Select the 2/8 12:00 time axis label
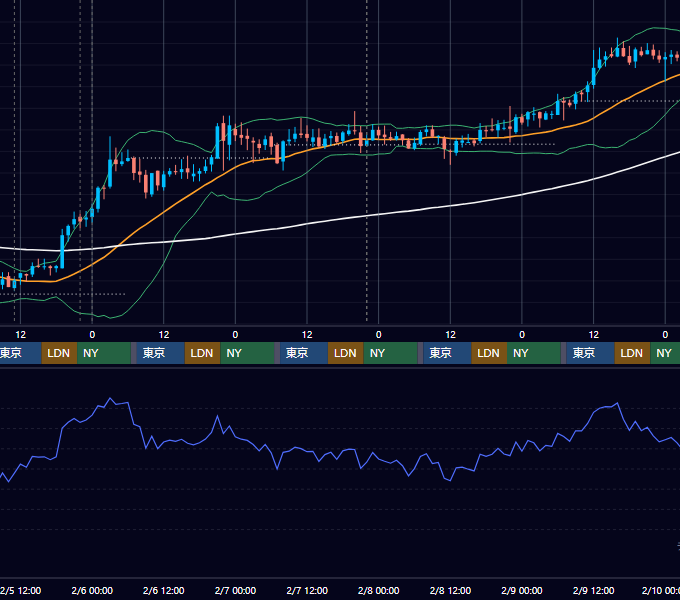 (450, 590)
